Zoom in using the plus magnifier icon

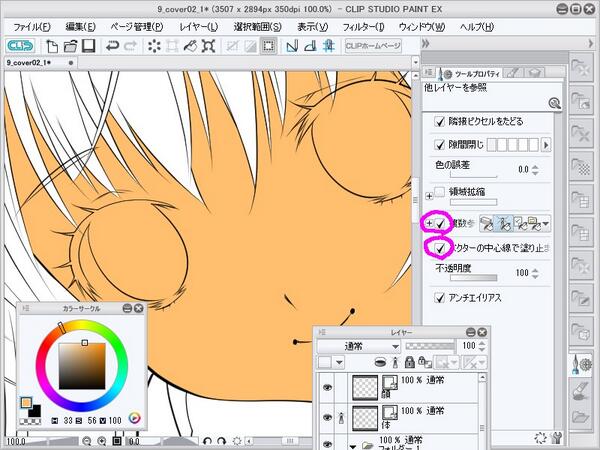tap(101, 442)
